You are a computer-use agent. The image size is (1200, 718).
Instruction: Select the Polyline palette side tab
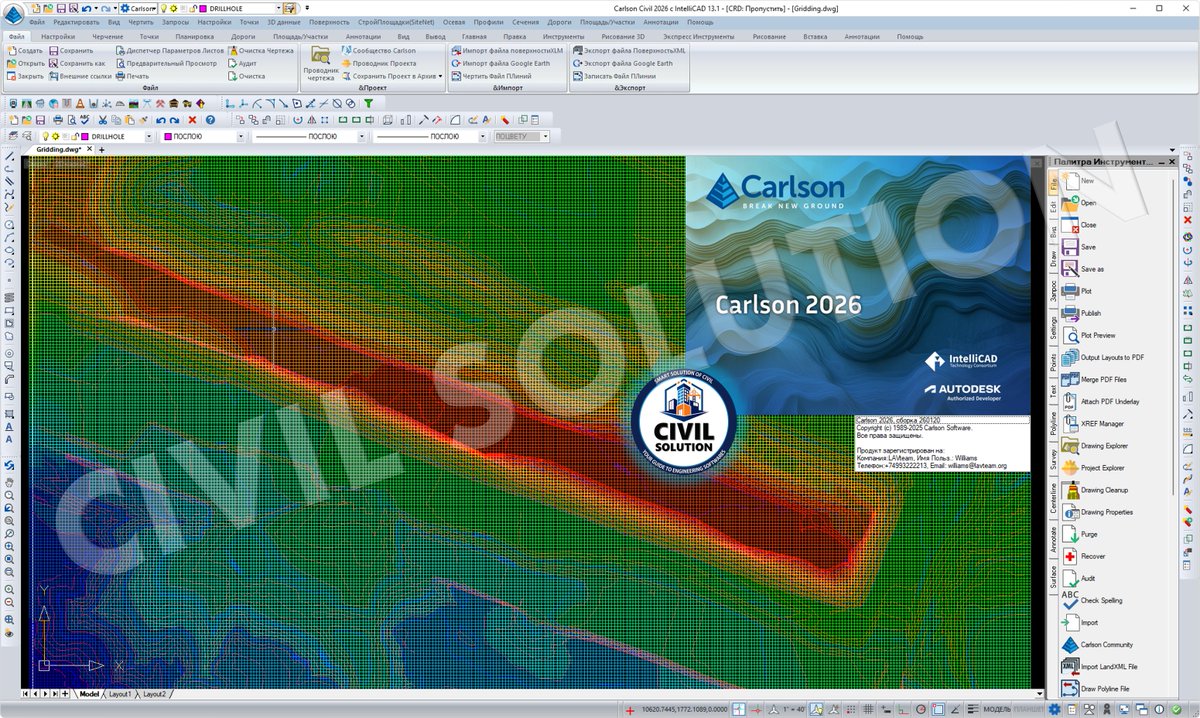pos(1053,425)
